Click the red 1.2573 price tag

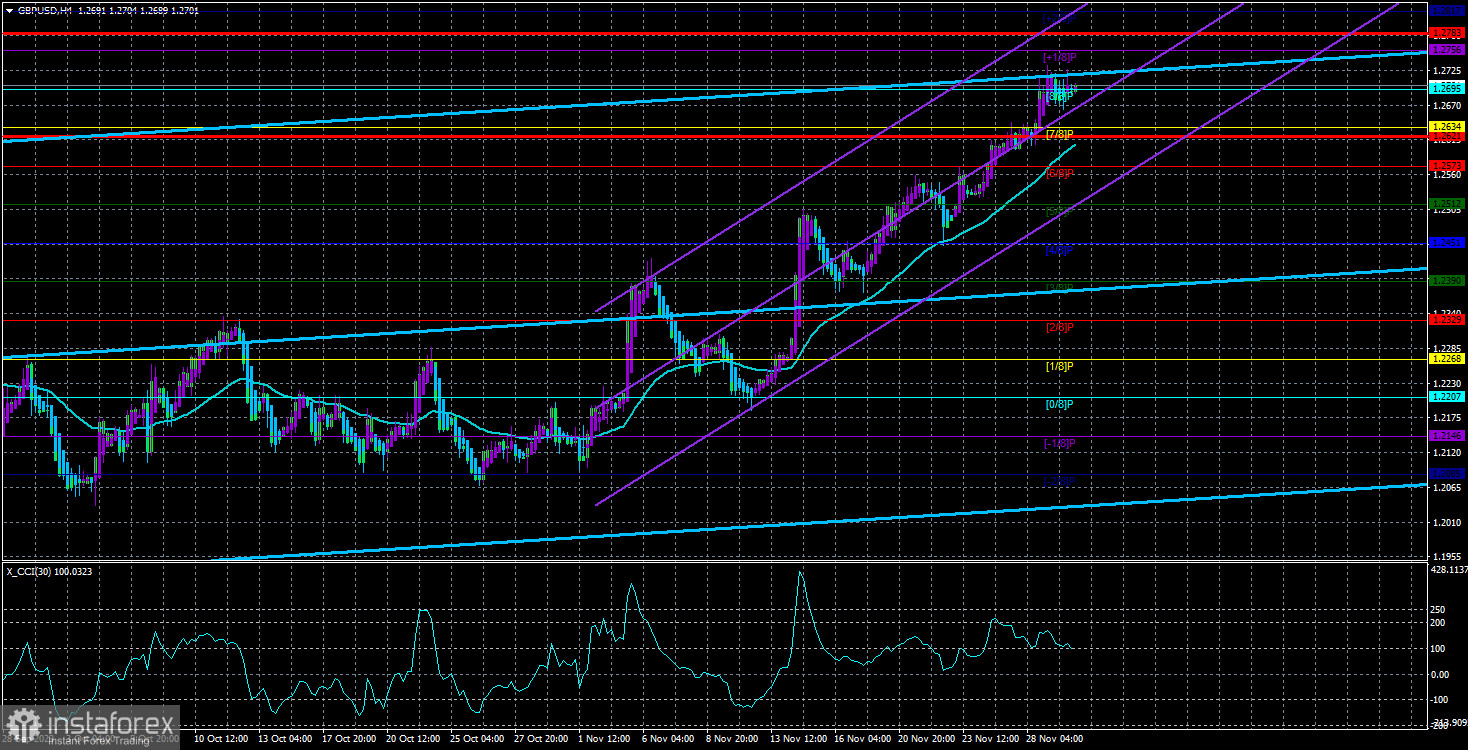pyautogui.click(x=1447, y=166)
